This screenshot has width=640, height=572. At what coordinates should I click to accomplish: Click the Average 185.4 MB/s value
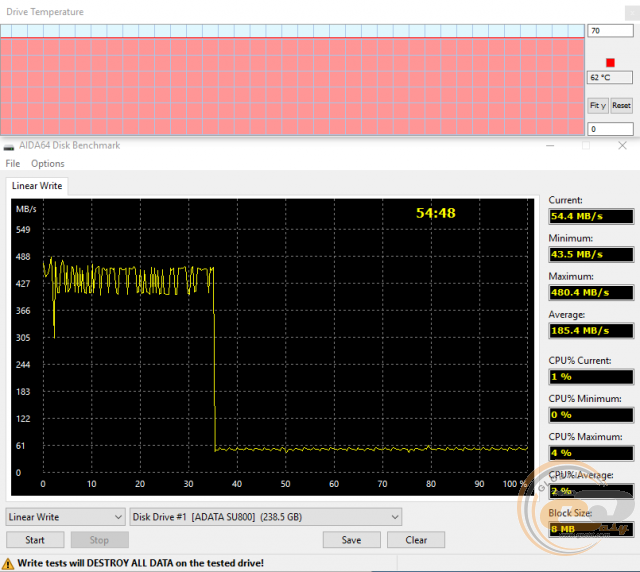coord(591,330)
